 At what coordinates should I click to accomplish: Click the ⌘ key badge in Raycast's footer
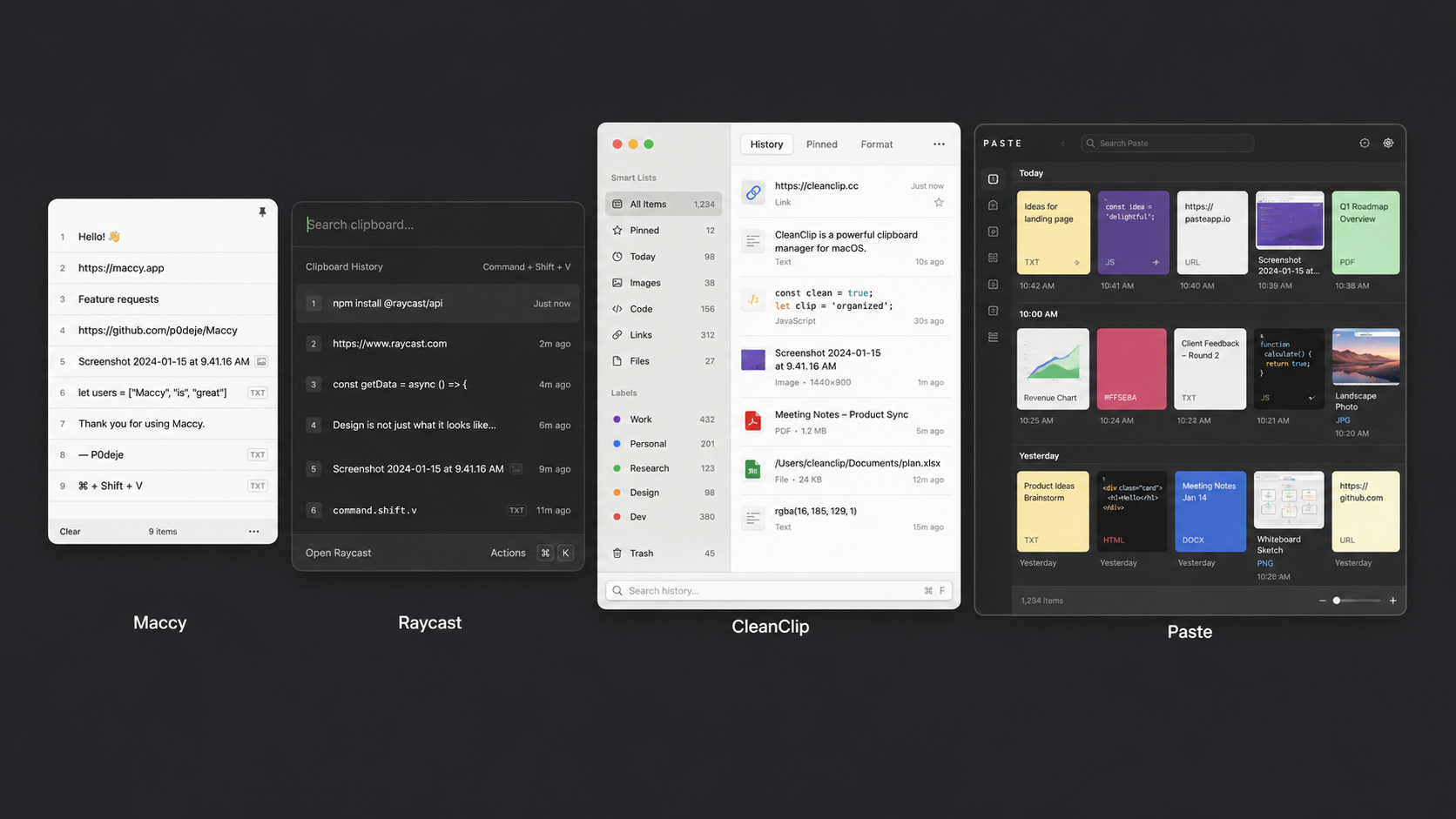(545, 553)
